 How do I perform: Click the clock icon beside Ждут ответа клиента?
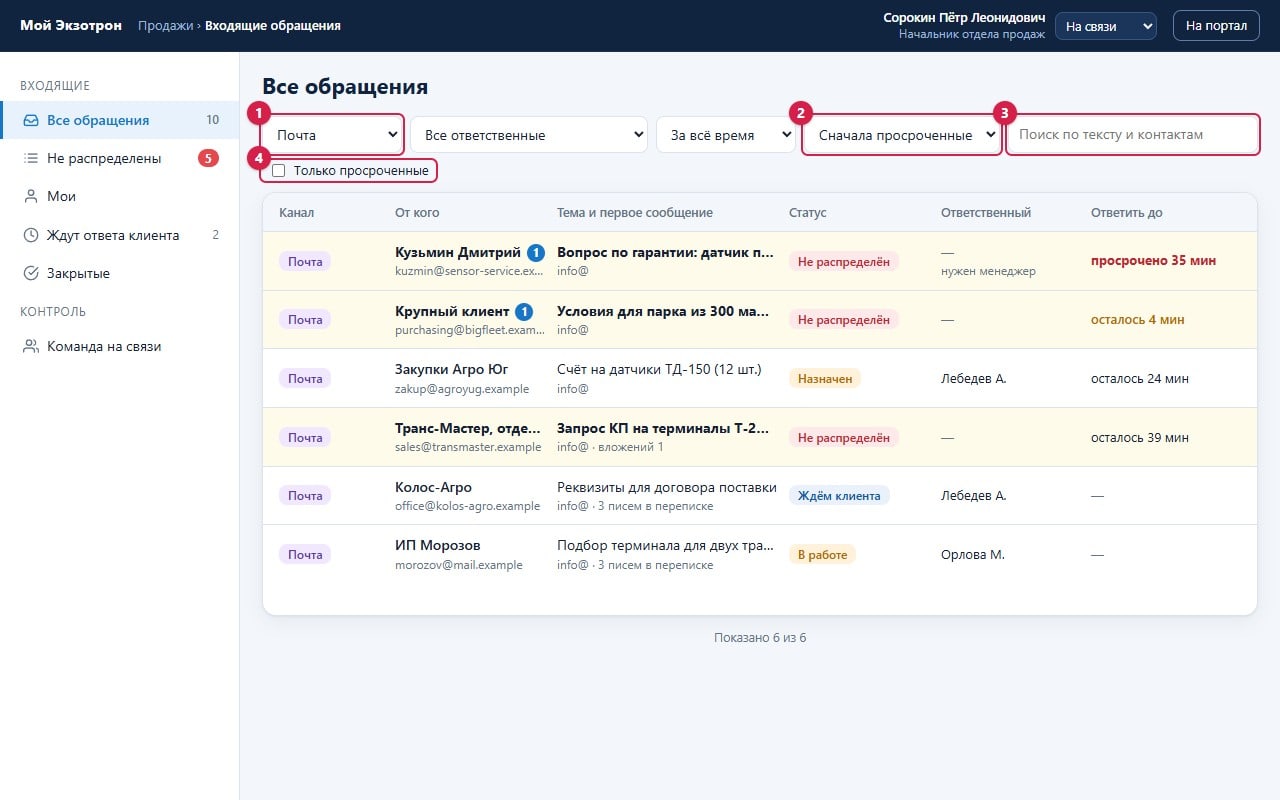click(31, 235)
